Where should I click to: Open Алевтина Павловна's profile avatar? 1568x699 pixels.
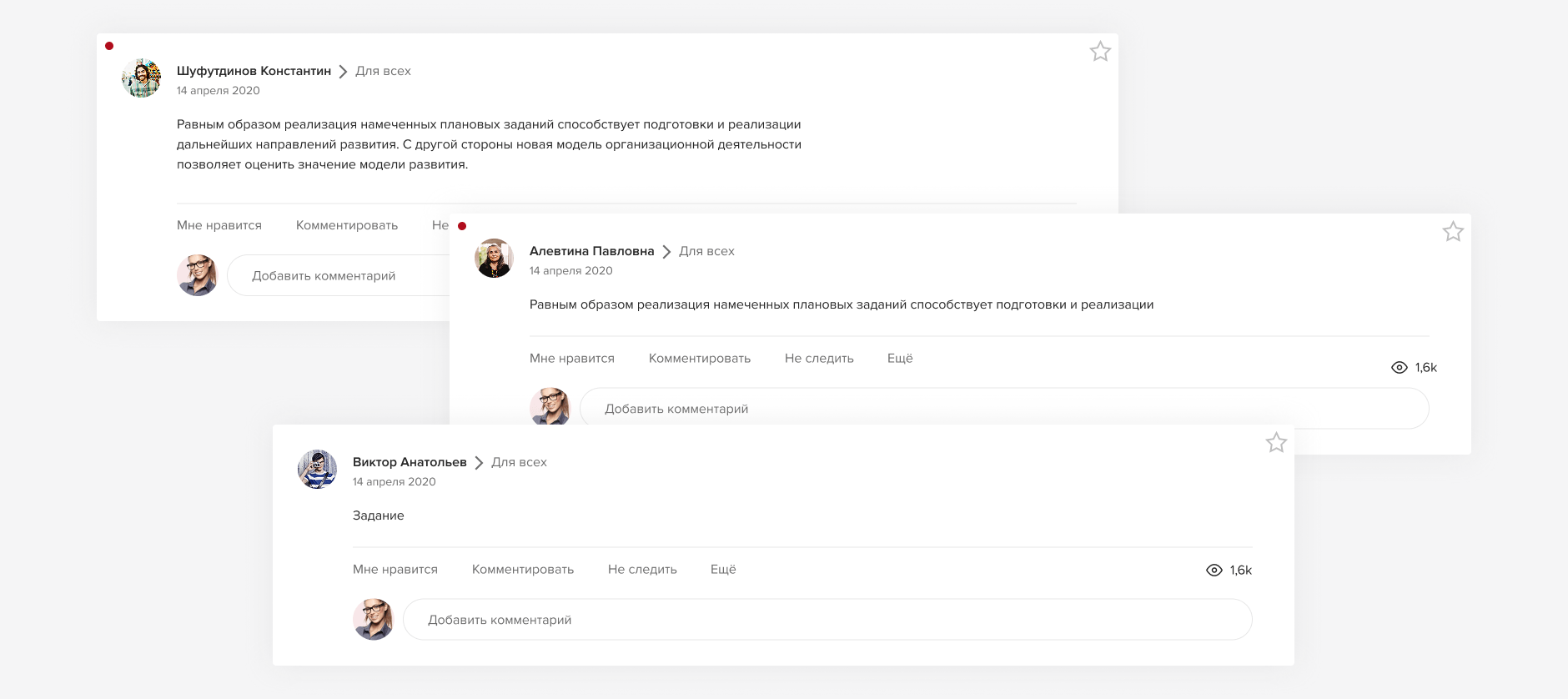tap(494, 259)
